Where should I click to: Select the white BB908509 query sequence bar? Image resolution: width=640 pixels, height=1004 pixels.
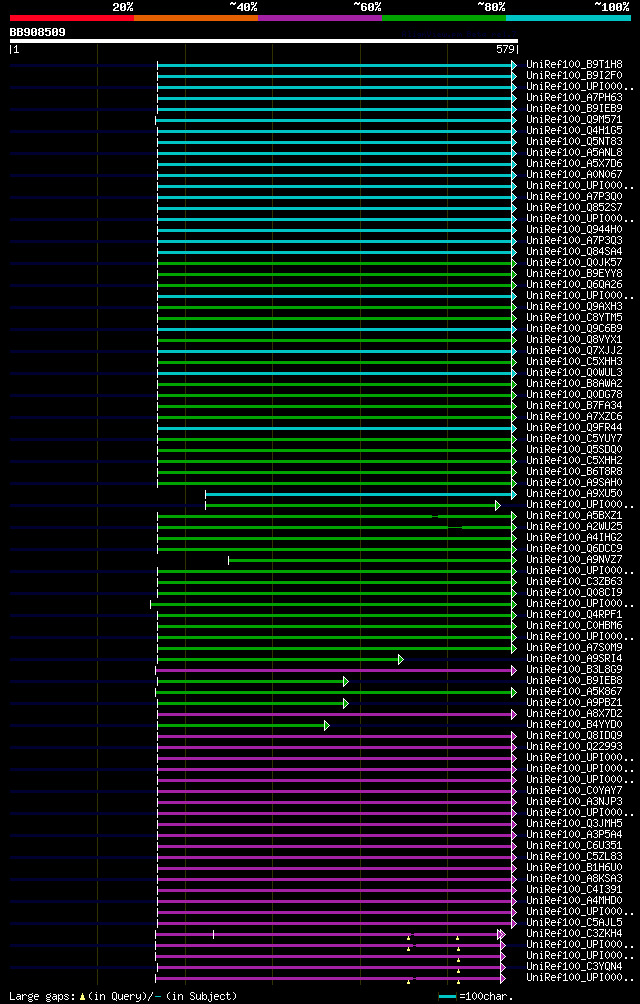coord(264,41)
